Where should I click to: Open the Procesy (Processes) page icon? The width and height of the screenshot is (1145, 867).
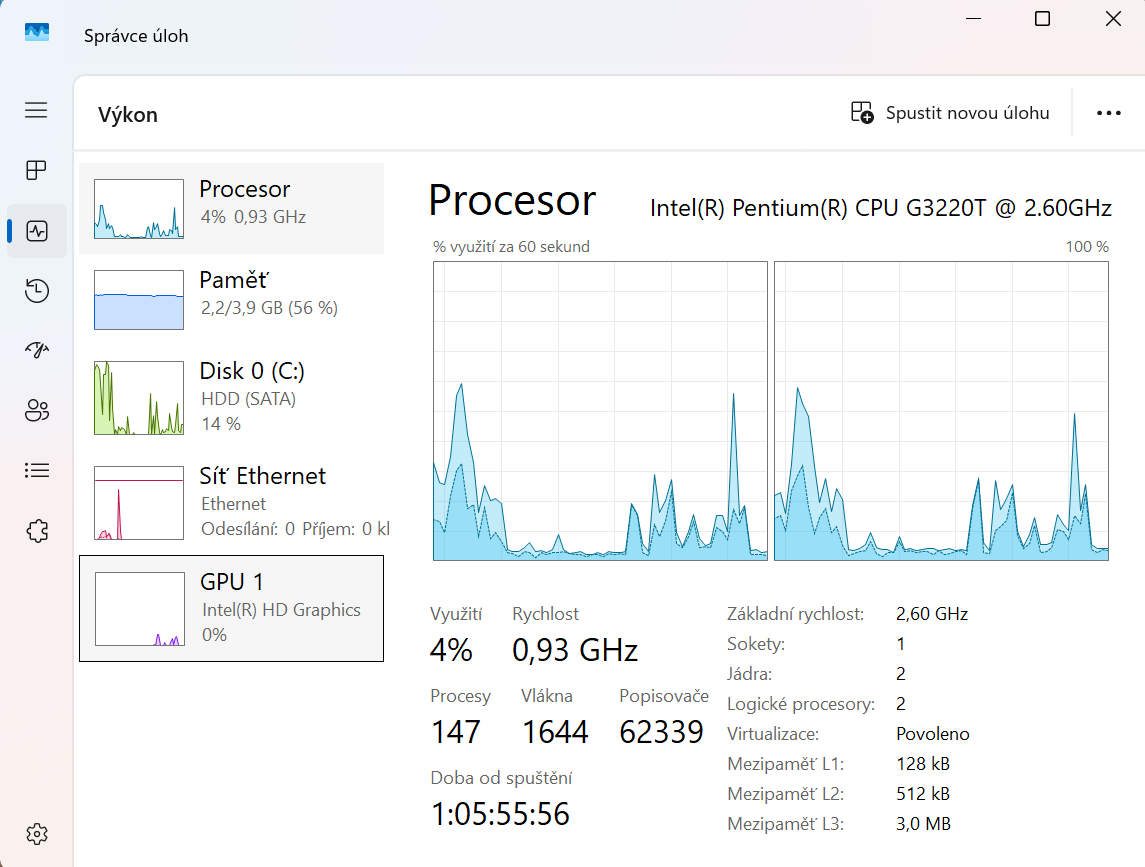click(36, 170)
